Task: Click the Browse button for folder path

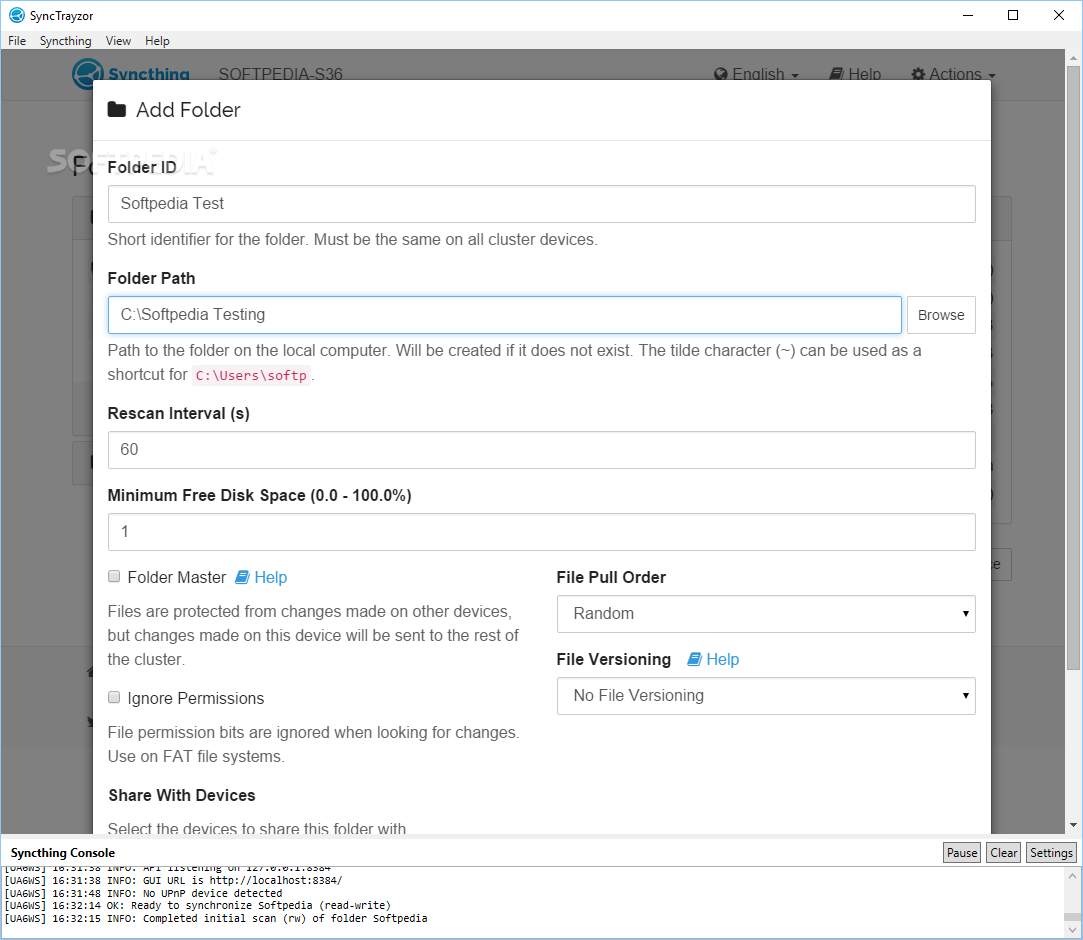Action: coord(941,315)
